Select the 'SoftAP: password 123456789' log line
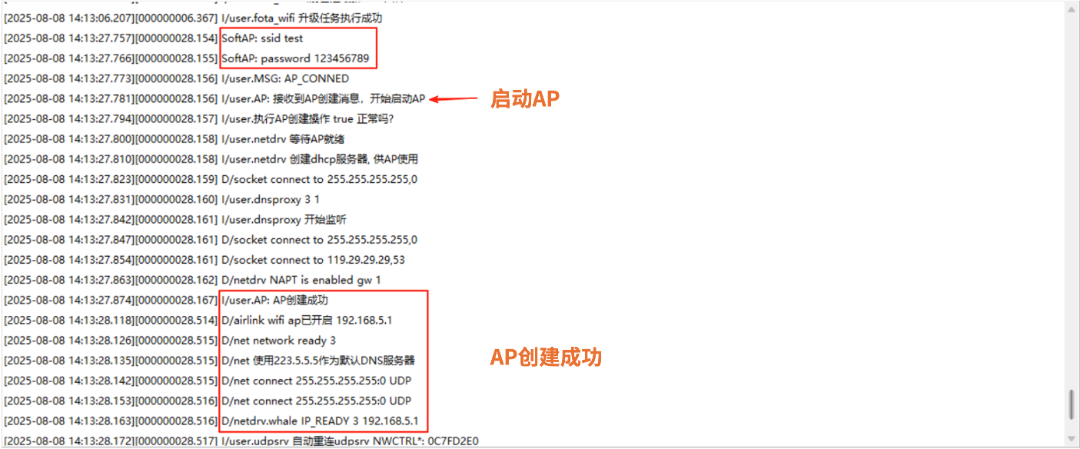 (187, 59)
